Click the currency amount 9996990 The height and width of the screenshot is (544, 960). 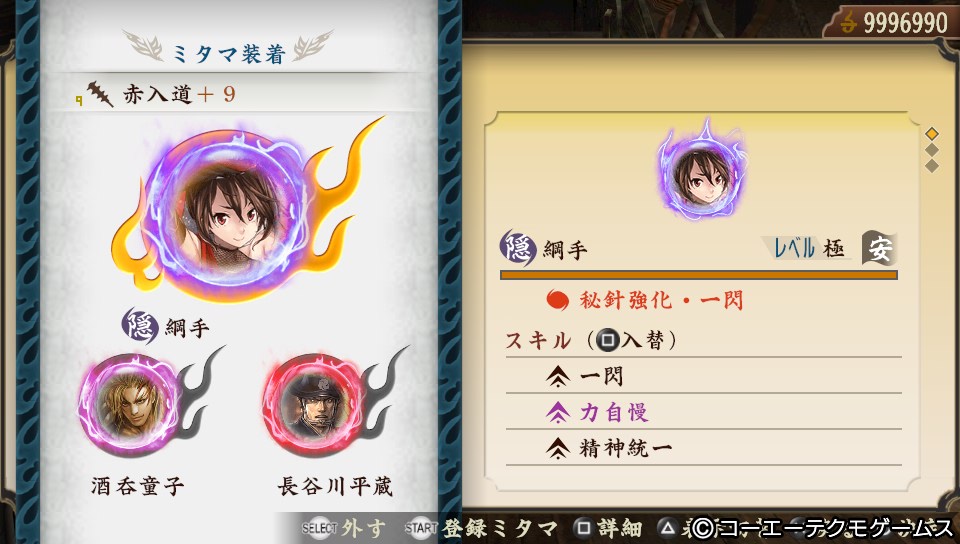pos(905,23)
